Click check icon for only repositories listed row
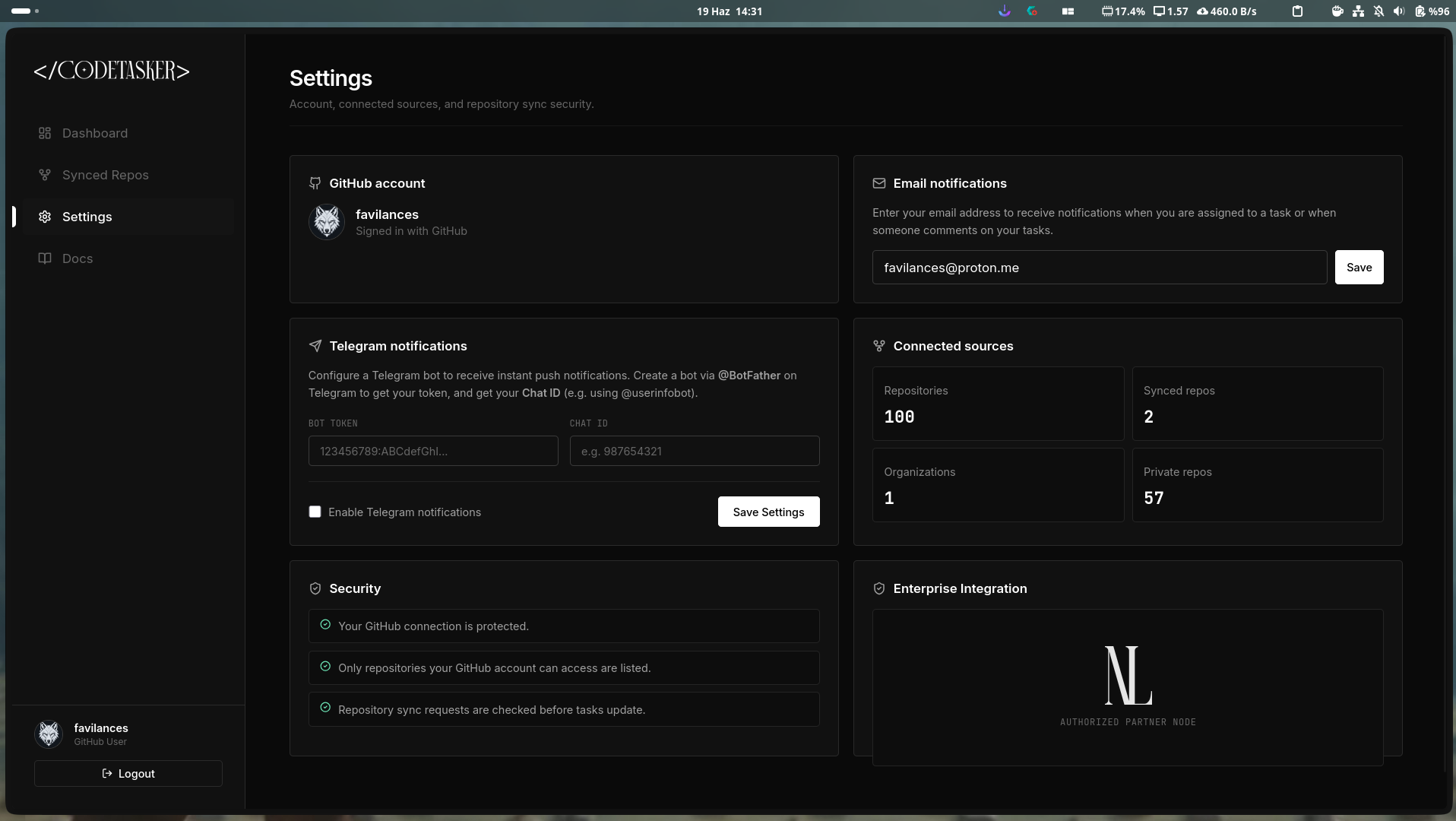 (325, 666)
